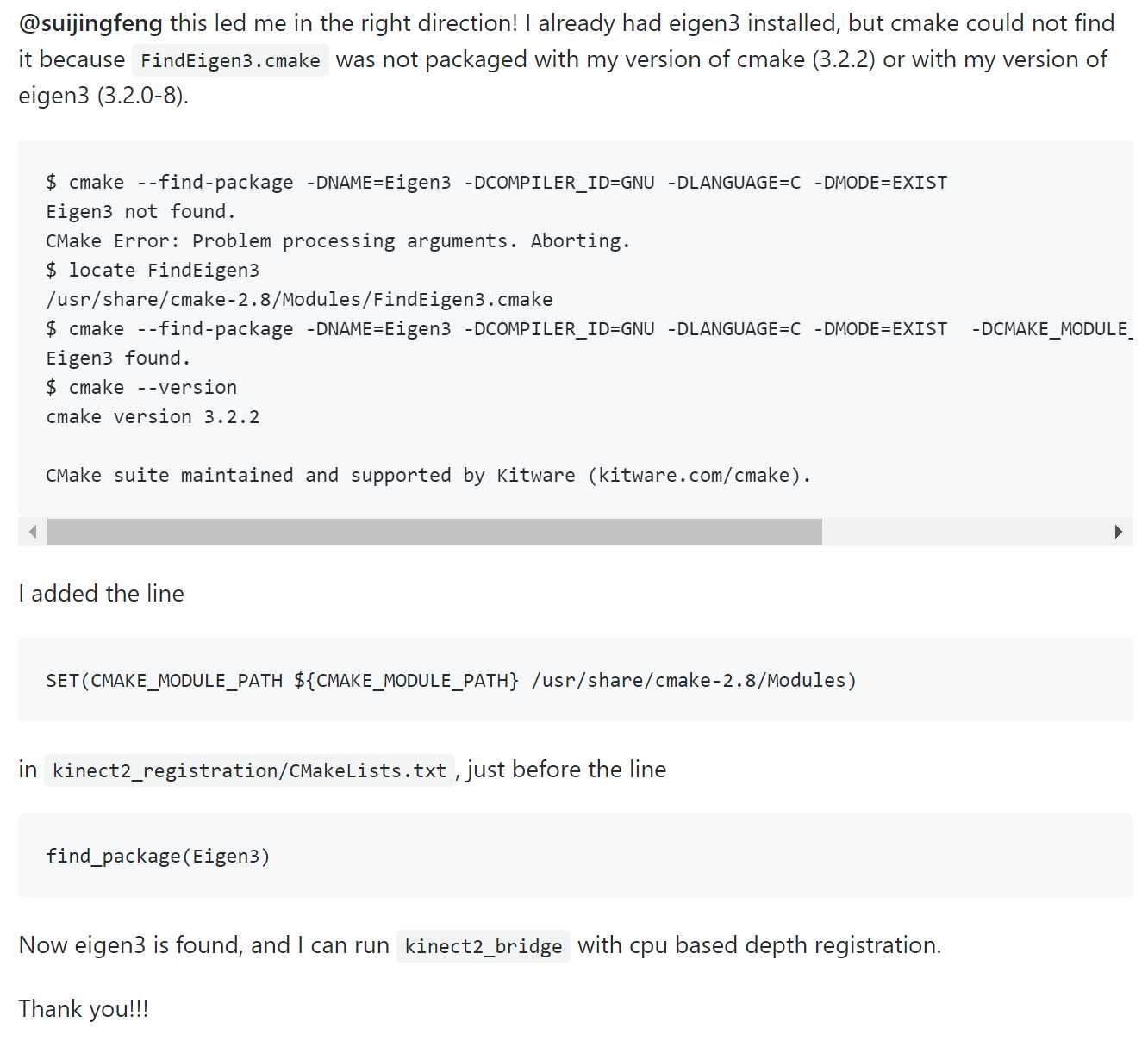Click the kinect2_registration/CMakeLists.txt inline code
The width and height of the screenshot is (1148, 1041).
click(249, 770)
